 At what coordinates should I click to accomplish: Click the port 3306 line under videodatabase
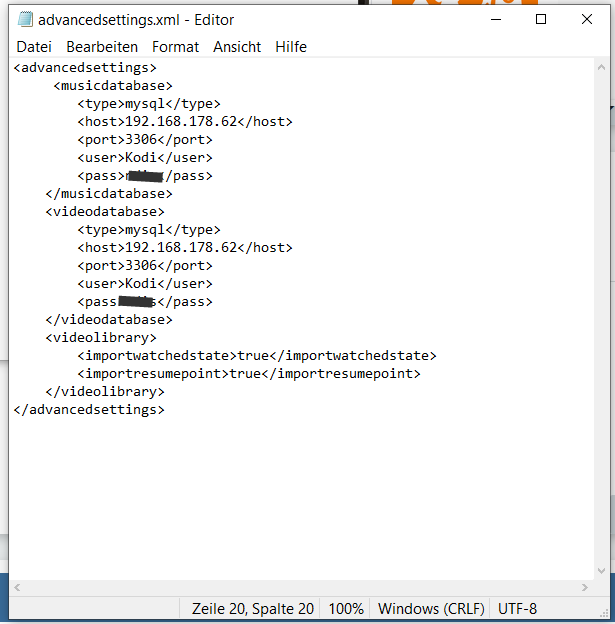pyautogui.click(x=145, y=265)
